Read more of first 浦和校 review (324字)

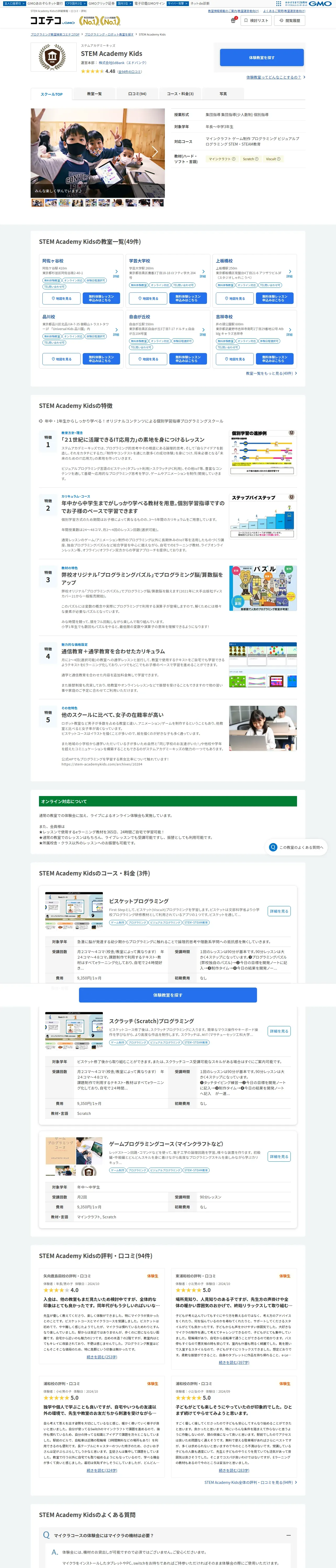tap(102, 1470)
